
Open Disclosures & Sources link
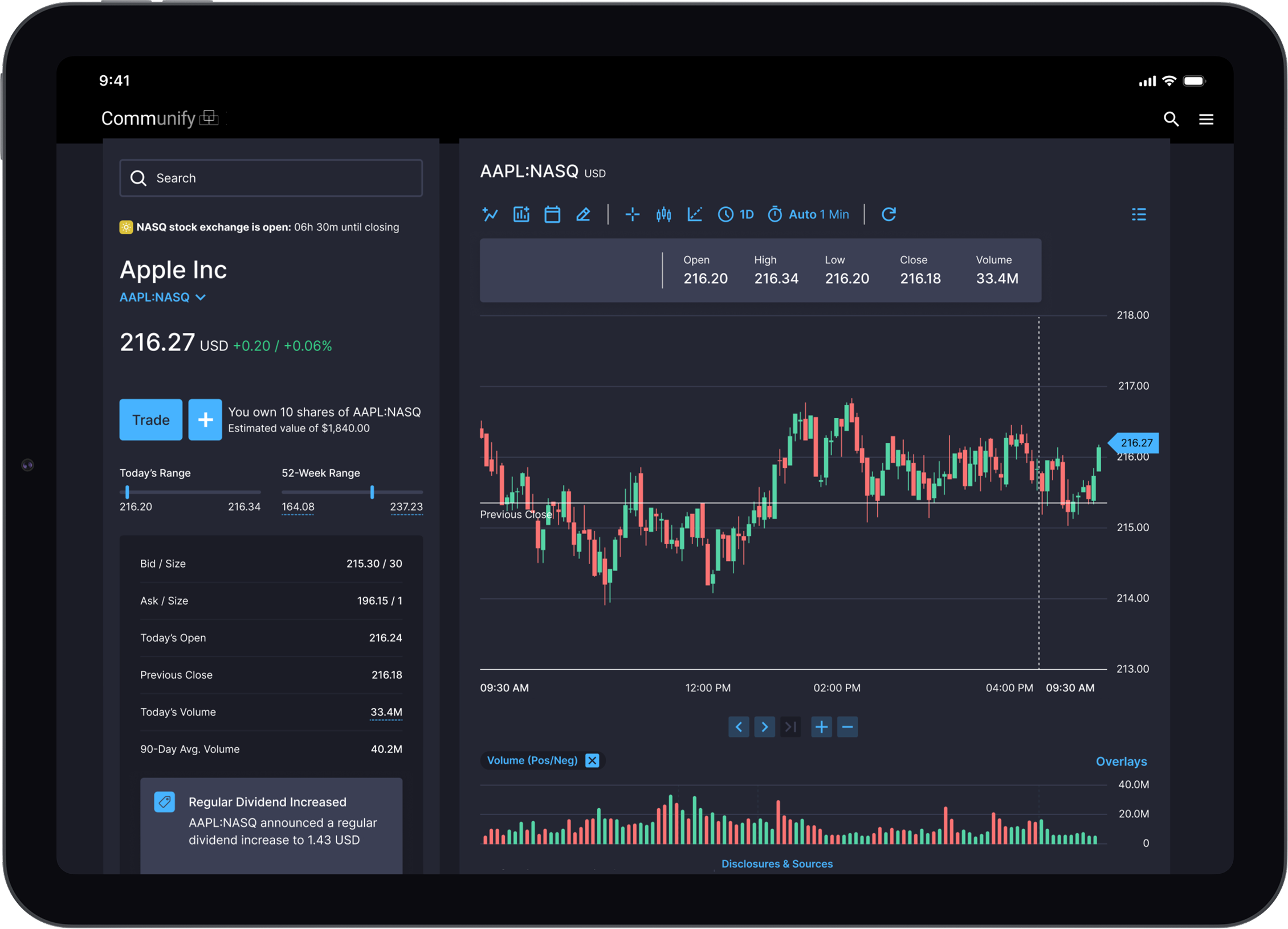[x=776, y=863]
